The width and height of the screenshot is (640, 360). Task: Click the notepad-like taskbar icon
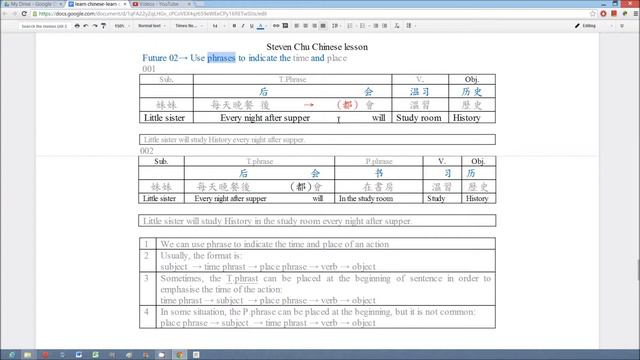coord(196,355)
